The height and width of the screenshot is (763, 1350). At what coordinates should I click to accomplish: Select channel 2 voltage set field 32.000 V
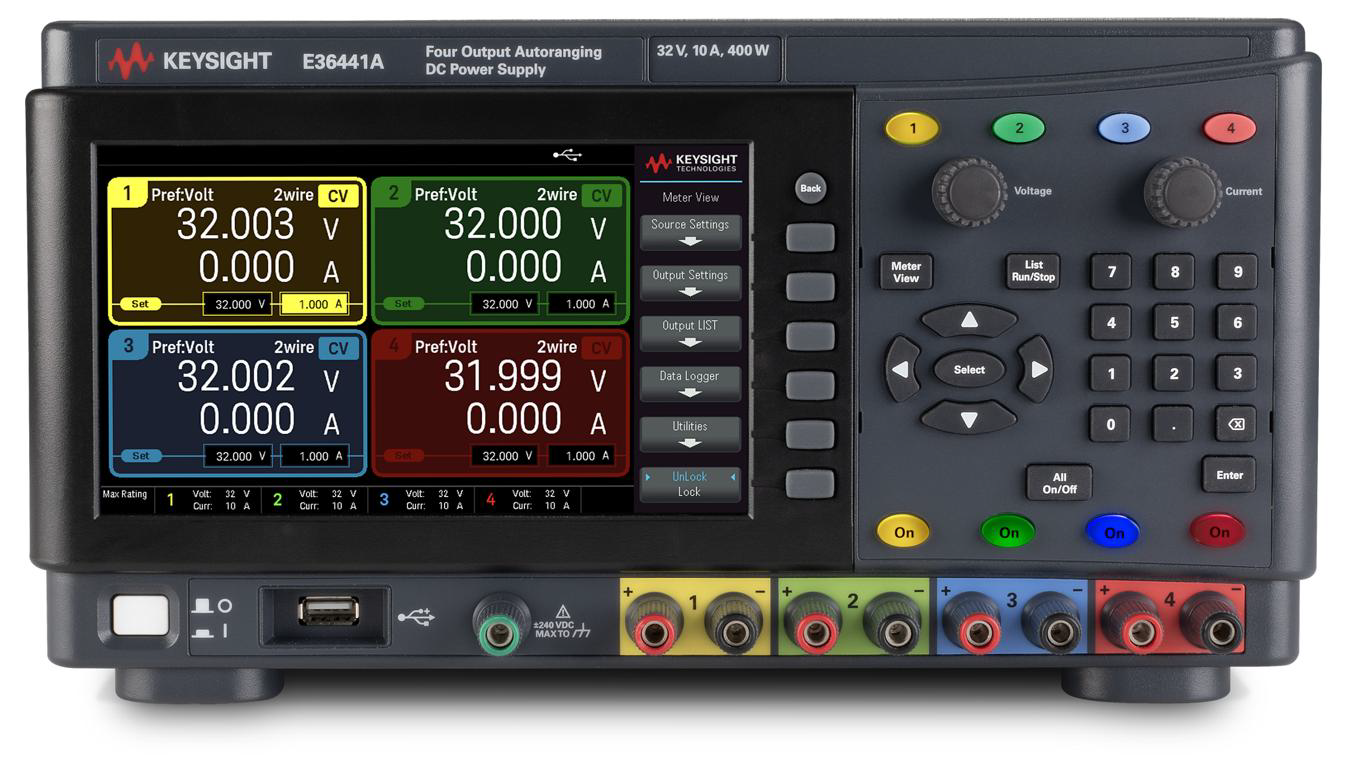(504, 304)
